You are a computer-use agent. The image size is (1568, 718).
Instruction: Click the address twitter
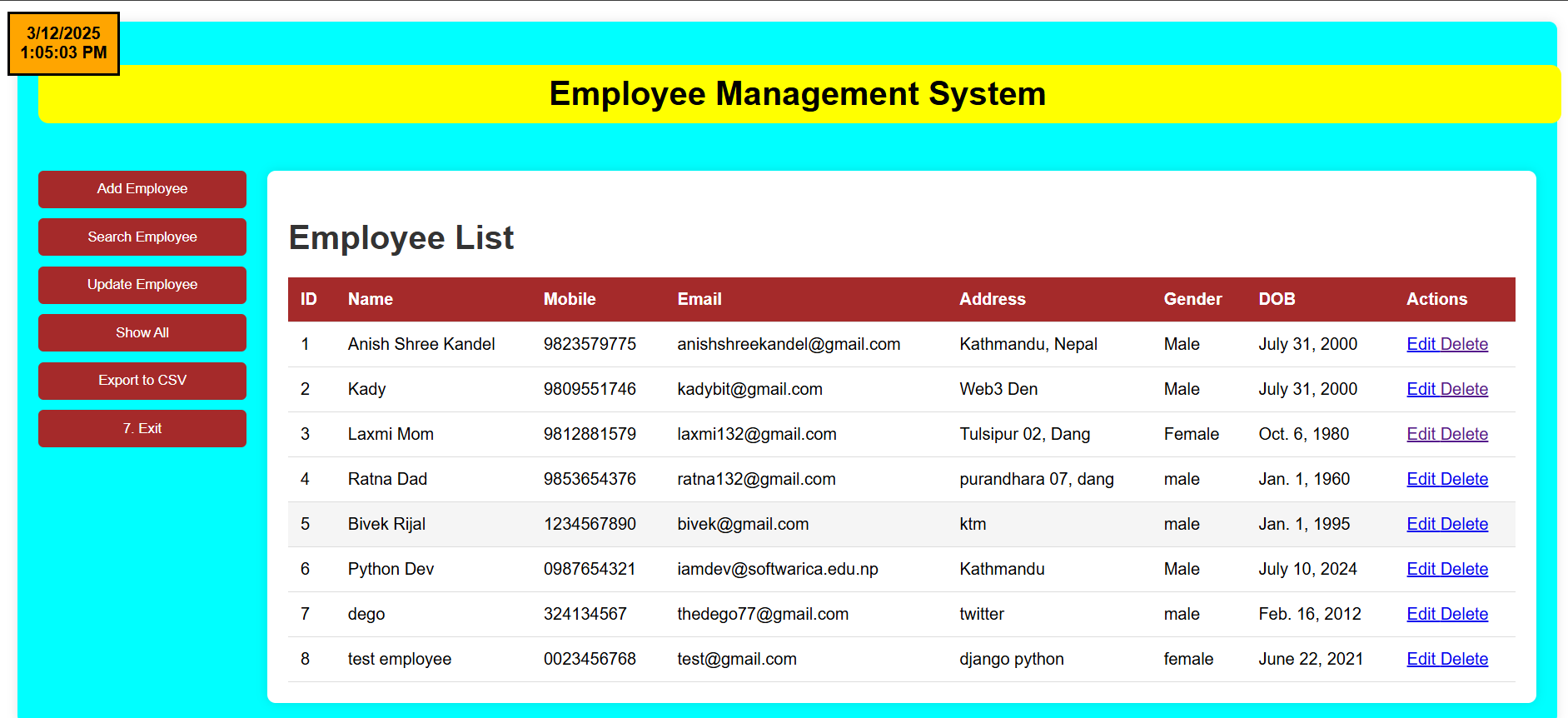click(982, 614)
